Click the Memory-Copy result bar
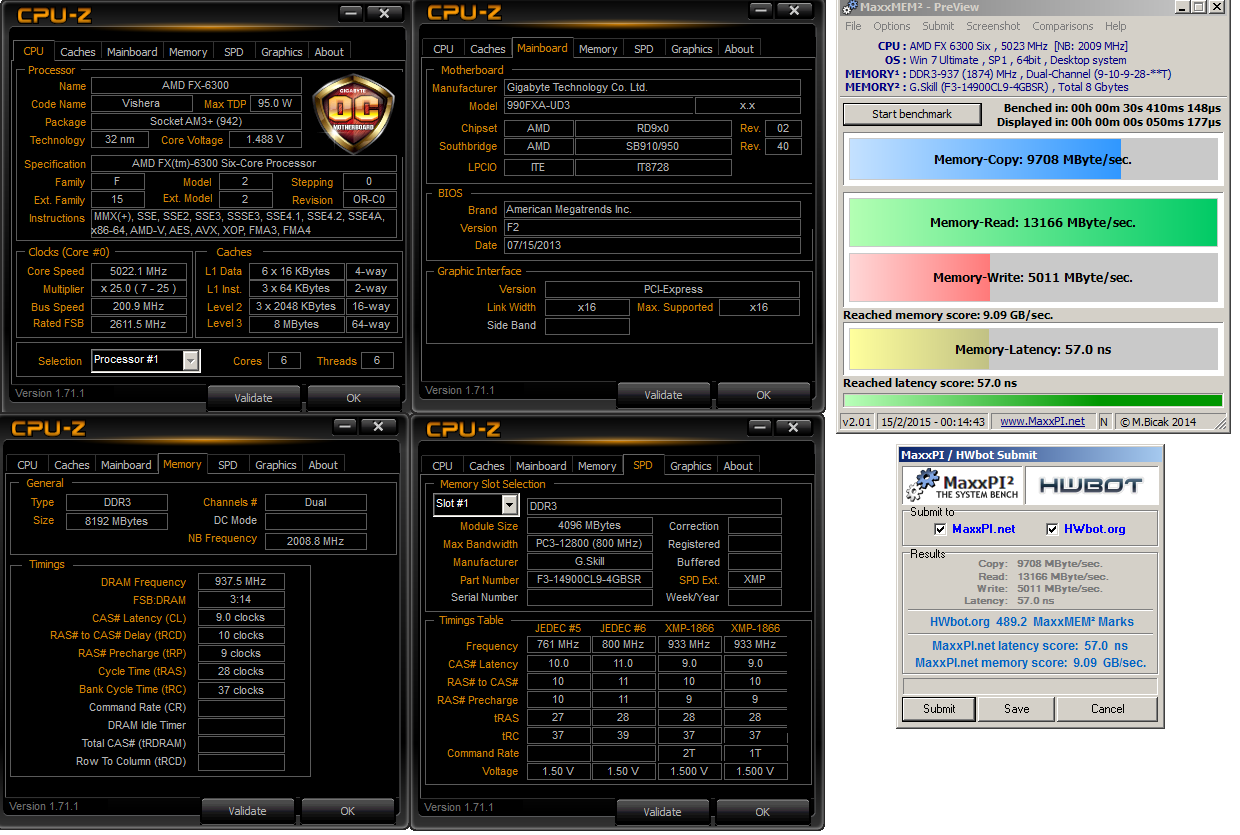This screenshot has height=835, width=1240. (1033, 159)
